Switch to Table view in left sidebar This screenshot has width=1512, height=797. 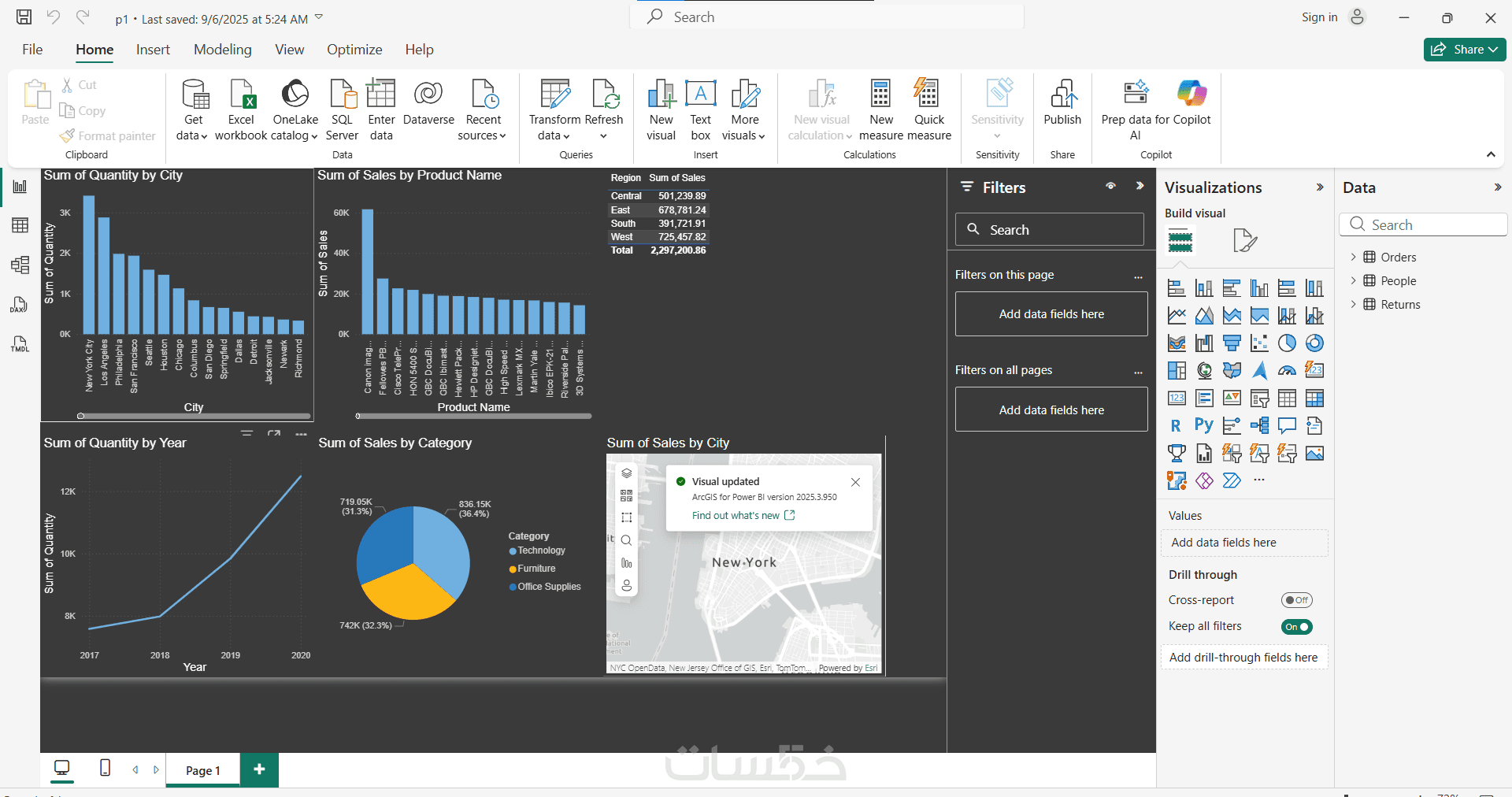tap(20, 225)
